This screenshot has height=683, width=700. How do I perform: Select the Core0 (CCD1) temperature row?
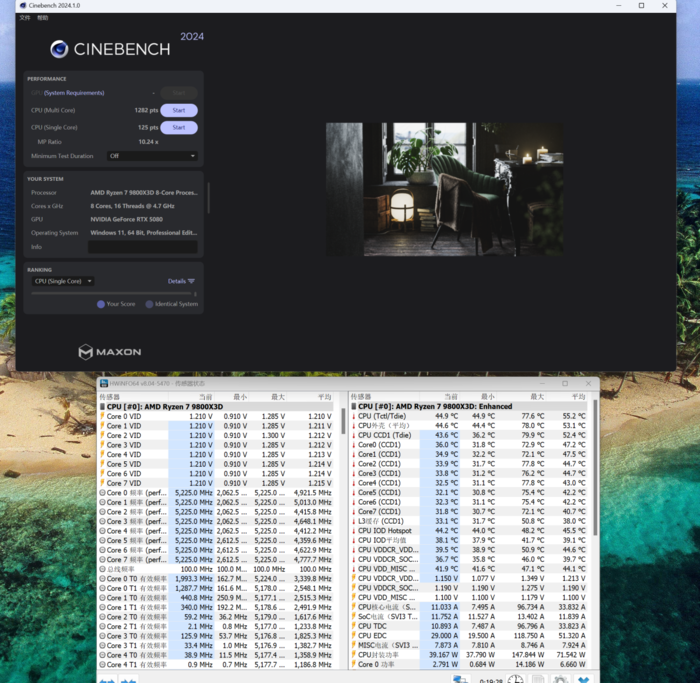click(x=469, y=445)
